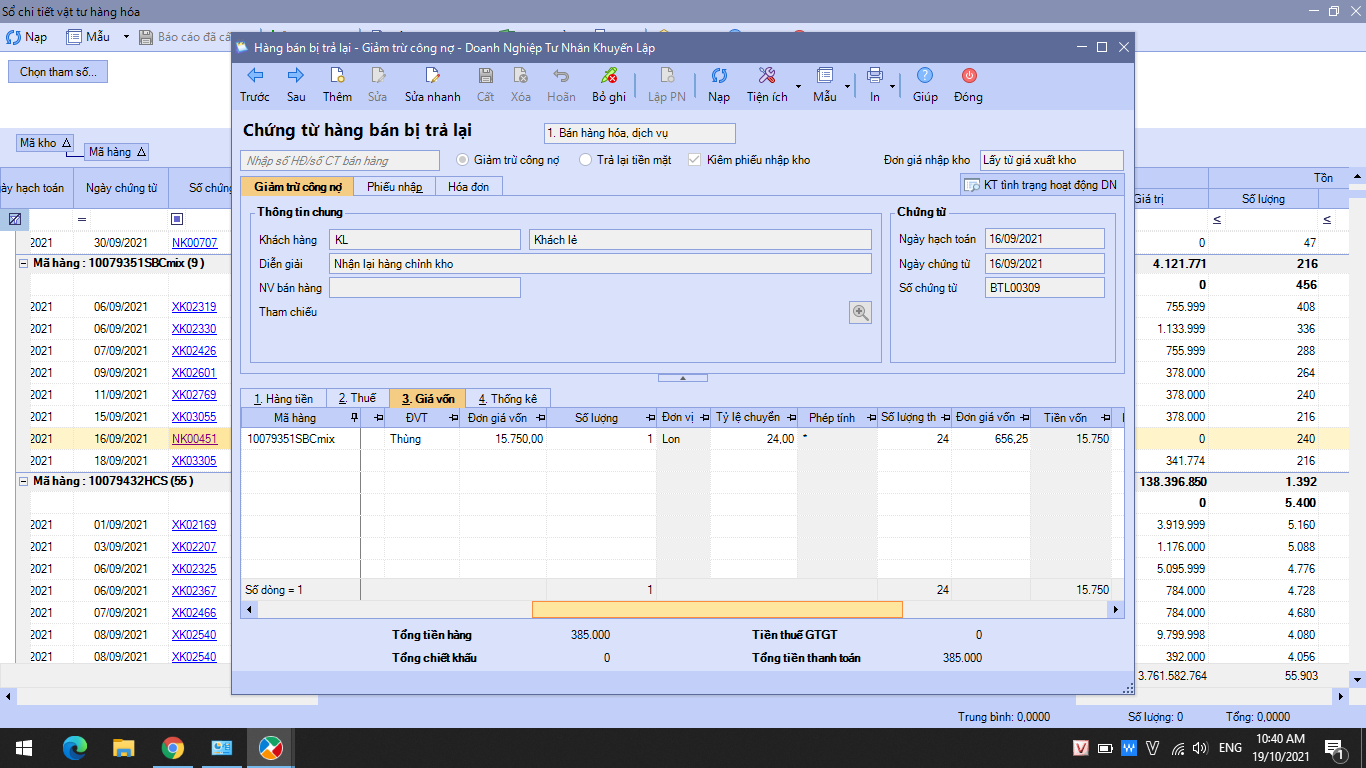Click Sửa nhanh quick edit icon
Viewport: 1366px width, 768px height.
click(432, 76)
